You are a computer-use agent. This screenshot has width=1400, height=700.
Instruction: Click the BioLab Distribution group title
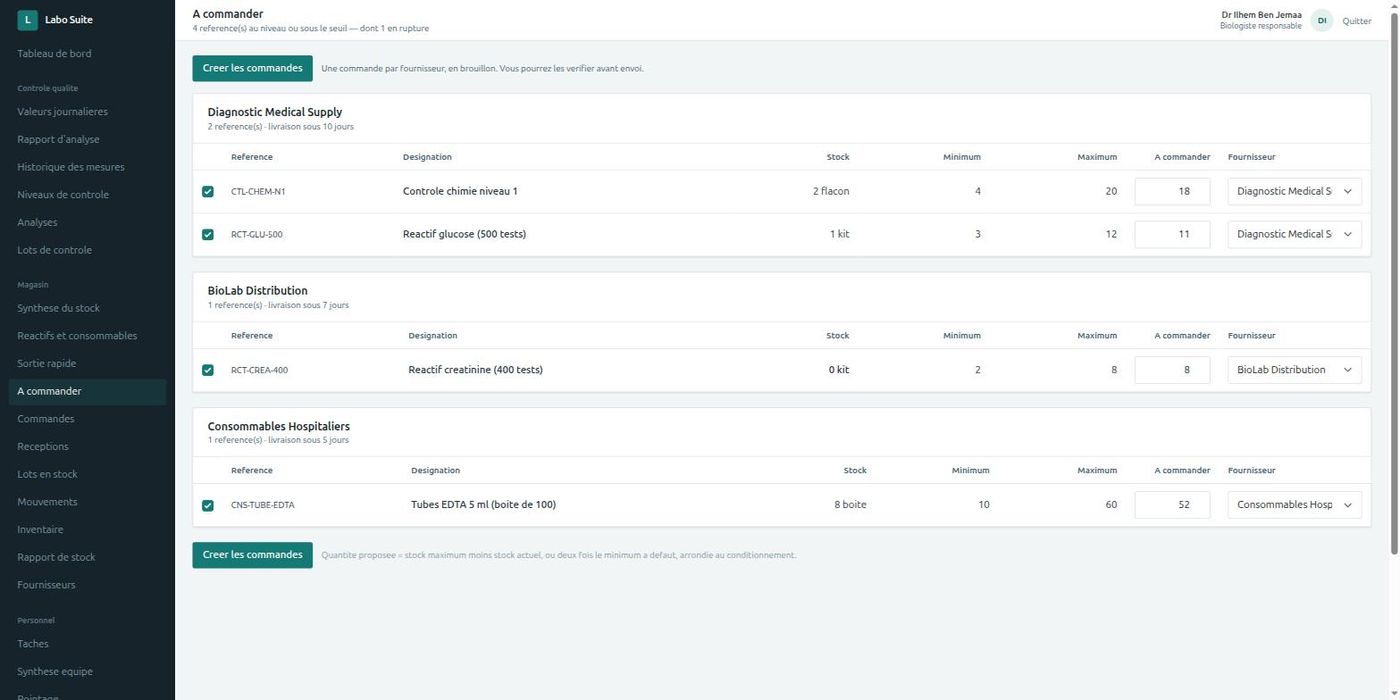coord(258,291)
